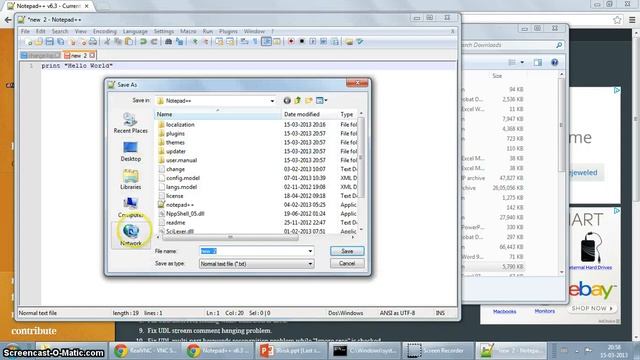
Task: Click the PowerPoint taskbar button
Action: (x=292, y=351)
